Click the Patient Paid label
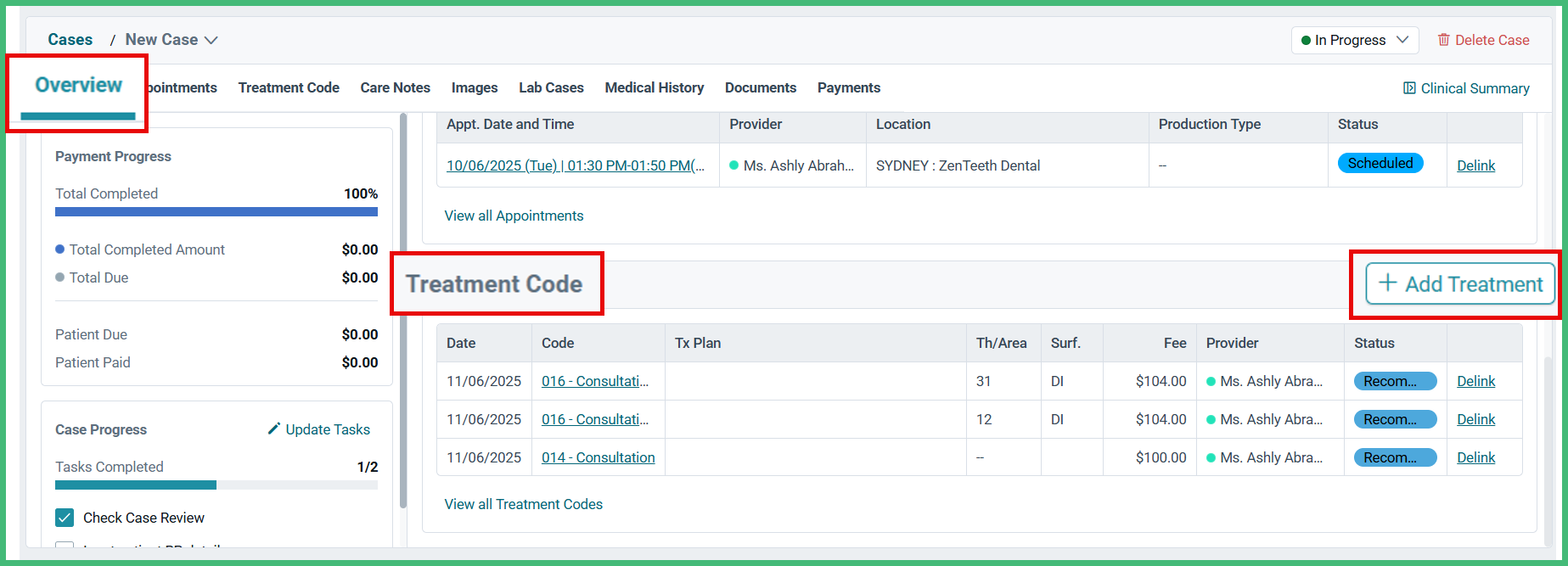 93,362
